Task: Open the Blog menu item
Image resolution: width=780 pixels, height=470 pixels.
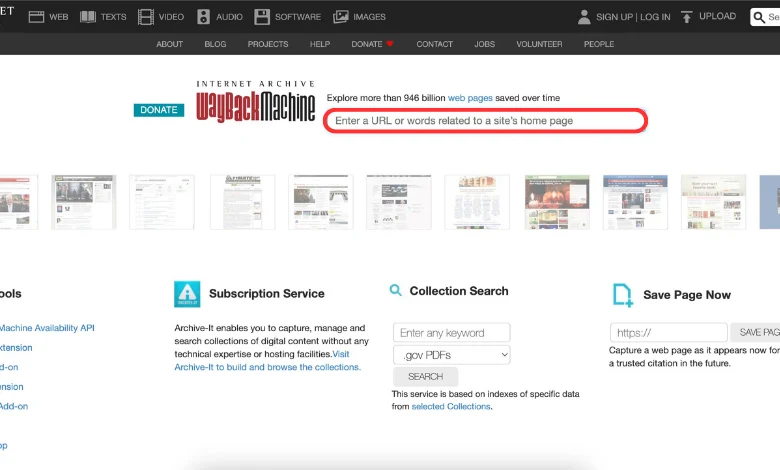Action: coord(215,44)
